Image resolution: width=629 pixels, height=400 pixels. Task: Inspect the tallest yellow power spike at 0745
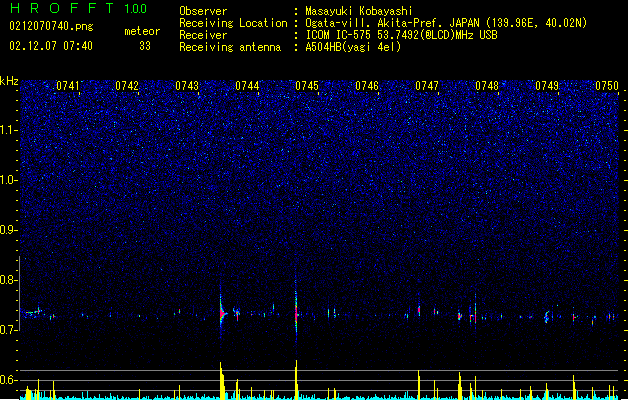click(296, 379)
